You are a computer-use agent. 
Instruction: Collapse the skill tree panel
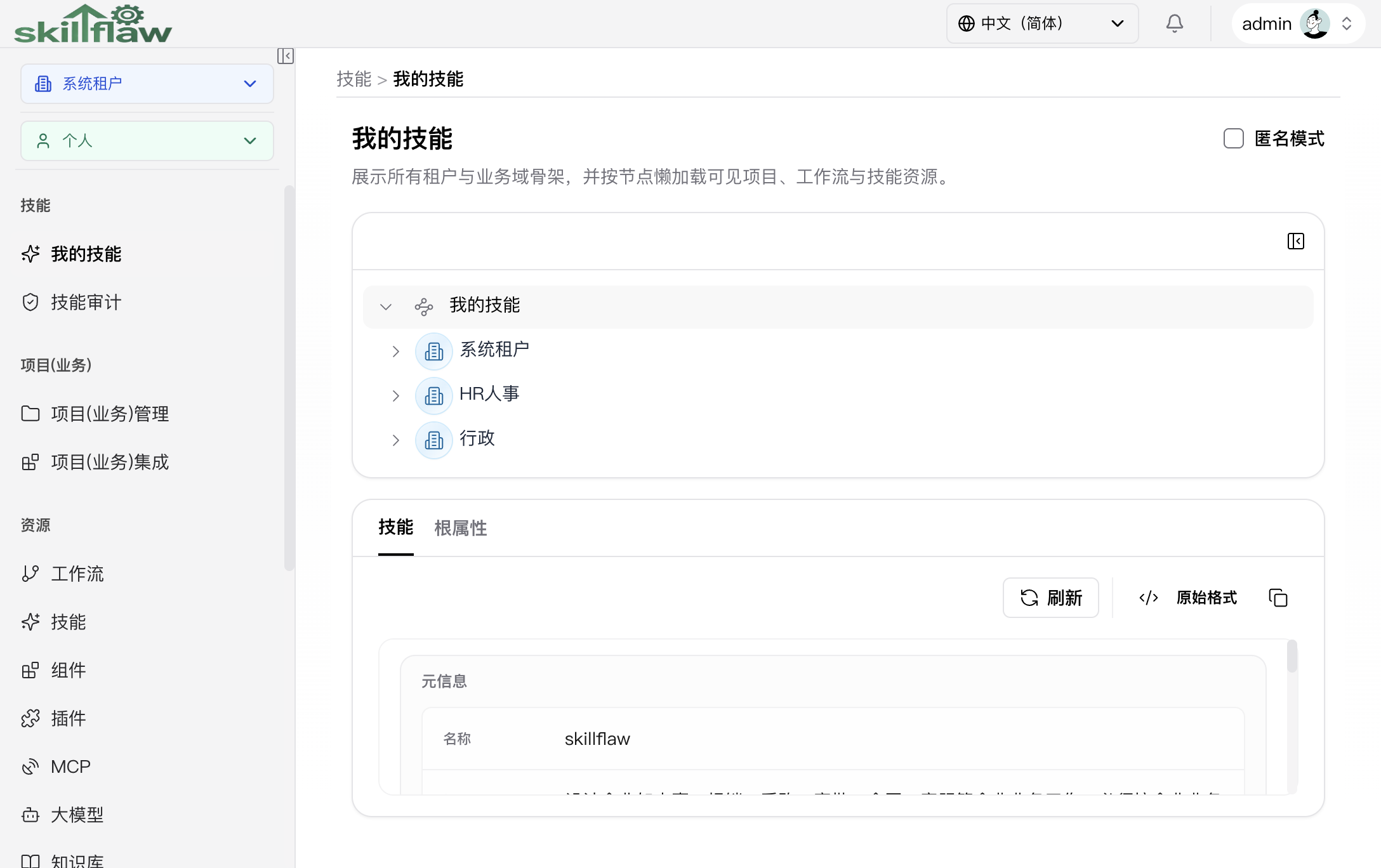pos(1295,241)
